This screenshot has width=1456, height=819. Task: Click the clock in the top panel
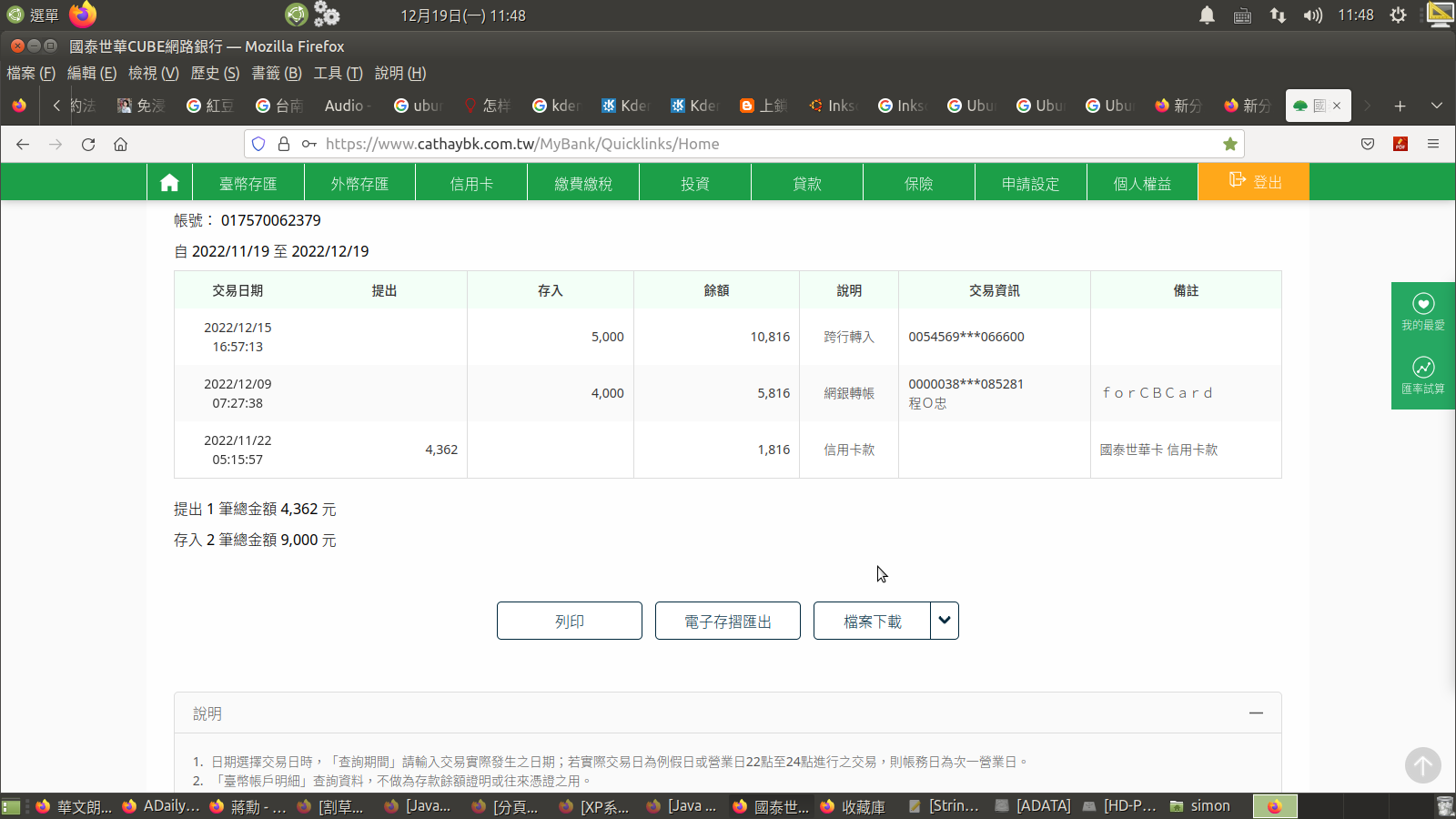coord(1356,15)
